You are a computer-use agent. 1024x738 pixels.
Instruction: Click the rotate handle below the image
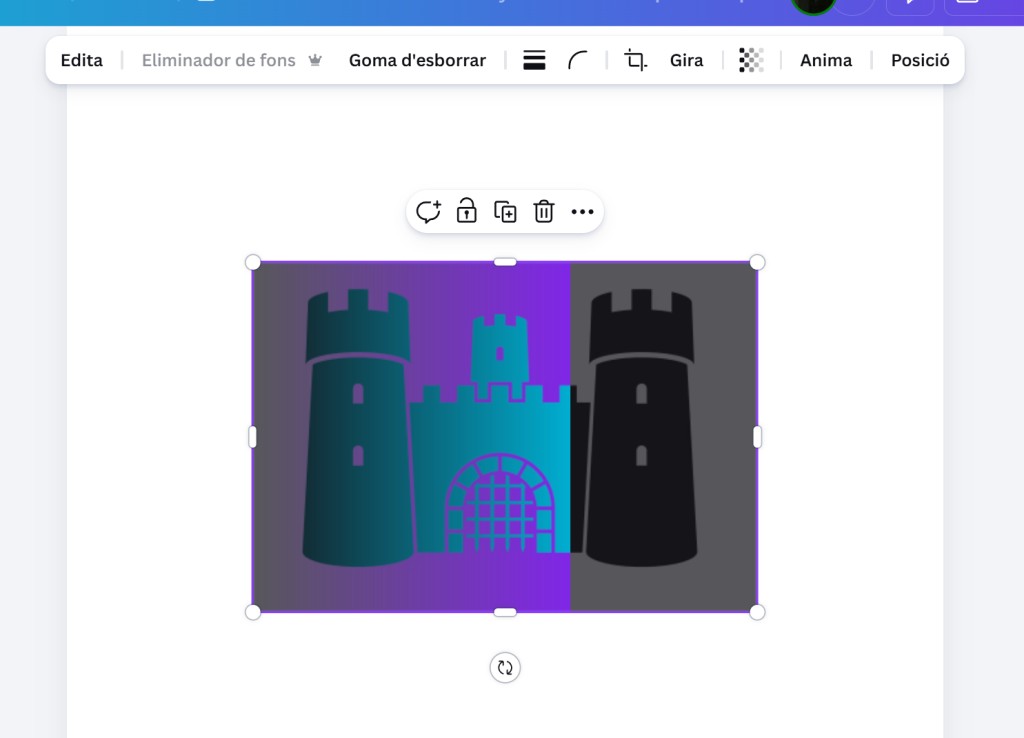[505, 668]
